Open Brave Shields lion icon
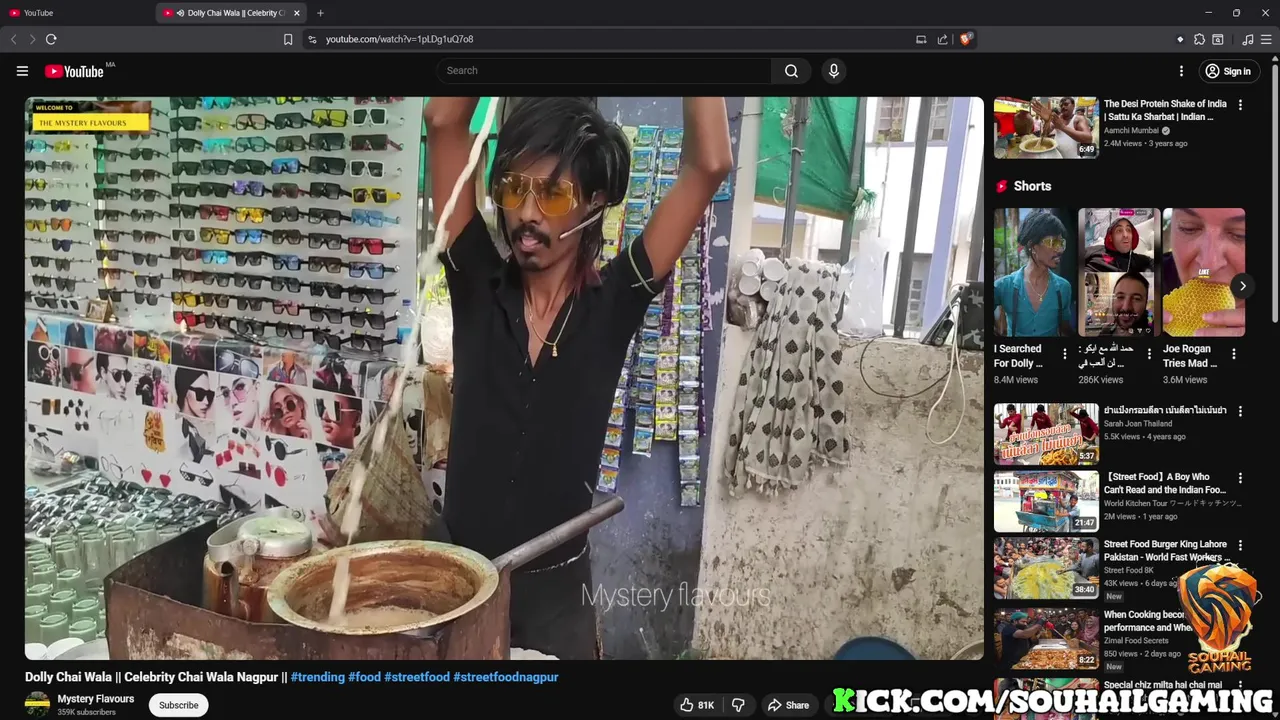Screen dimensions: 1280x720 click(965, 39)
